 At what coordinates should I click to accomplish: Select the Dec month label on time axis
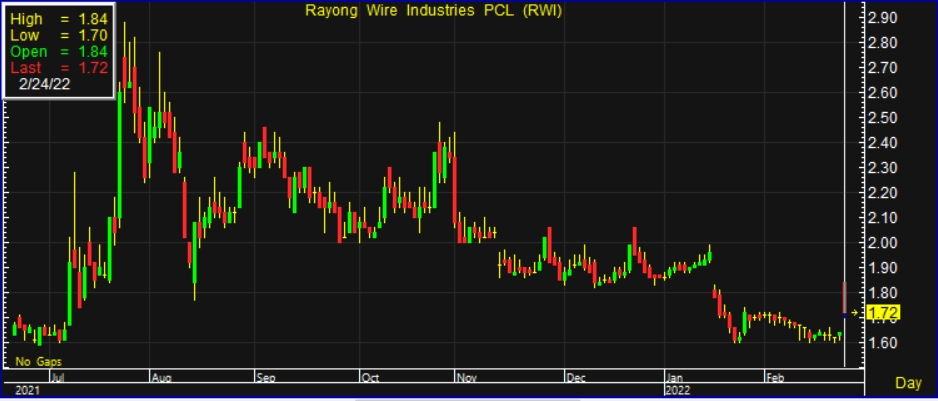pos(575,378)
